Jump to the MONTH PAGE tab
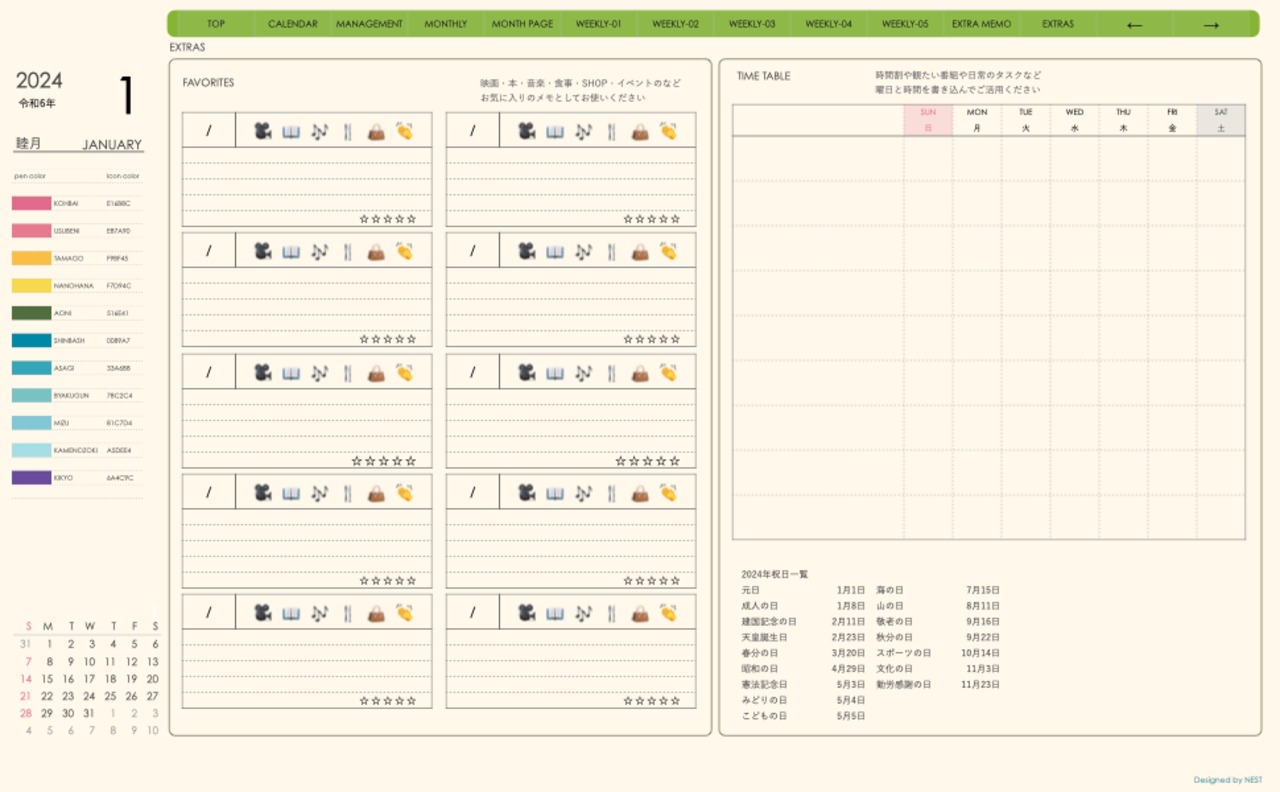 coord(522,24)
